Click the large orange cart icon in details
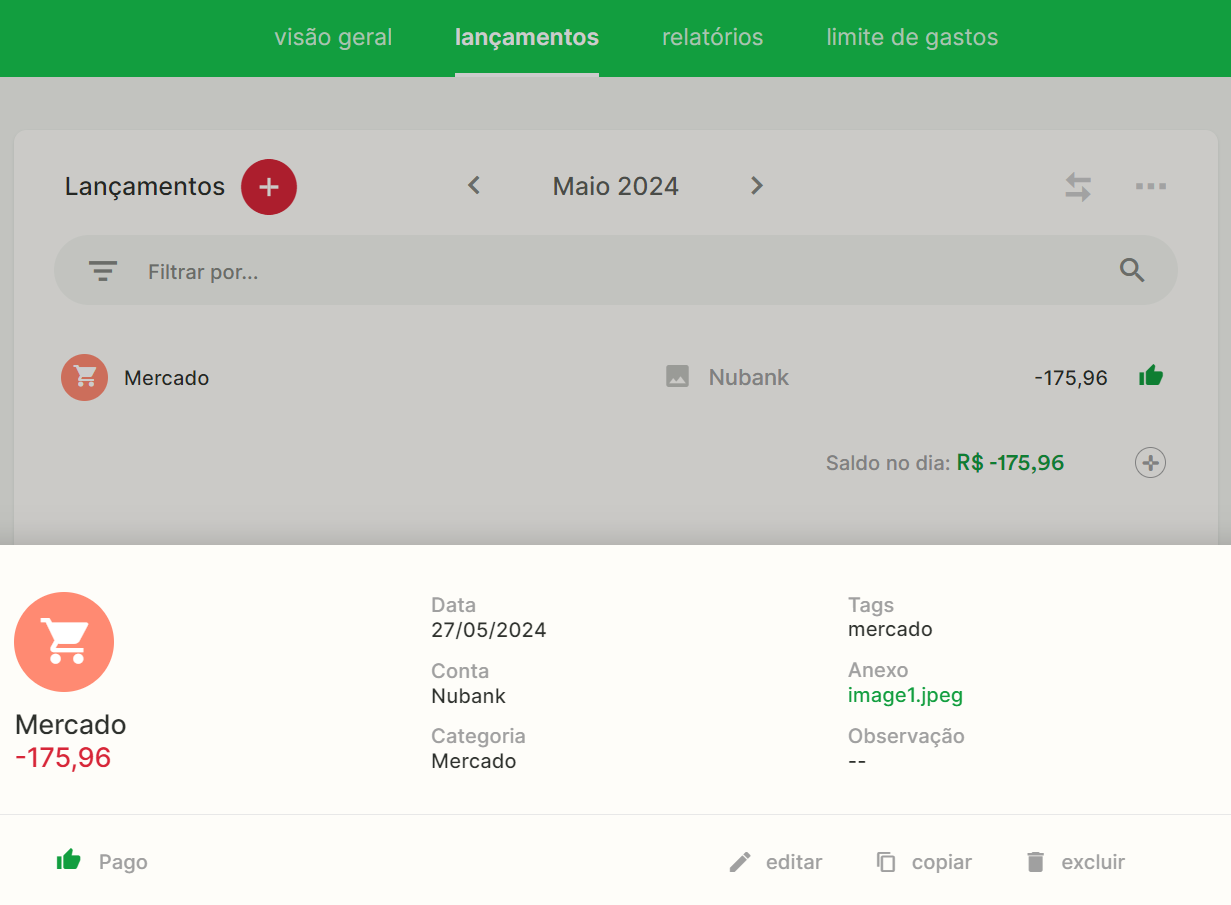 pyautogui.click(x=64, y=642)
